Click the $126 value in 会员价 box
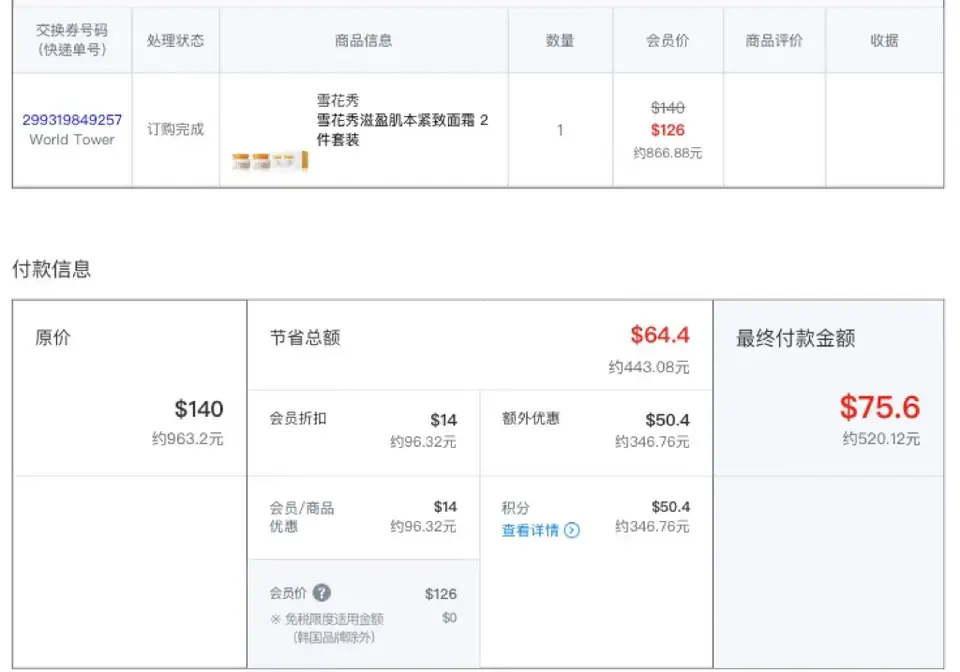Image resolution: width=960 pixels, height=672 pixels. click(441, 594)
